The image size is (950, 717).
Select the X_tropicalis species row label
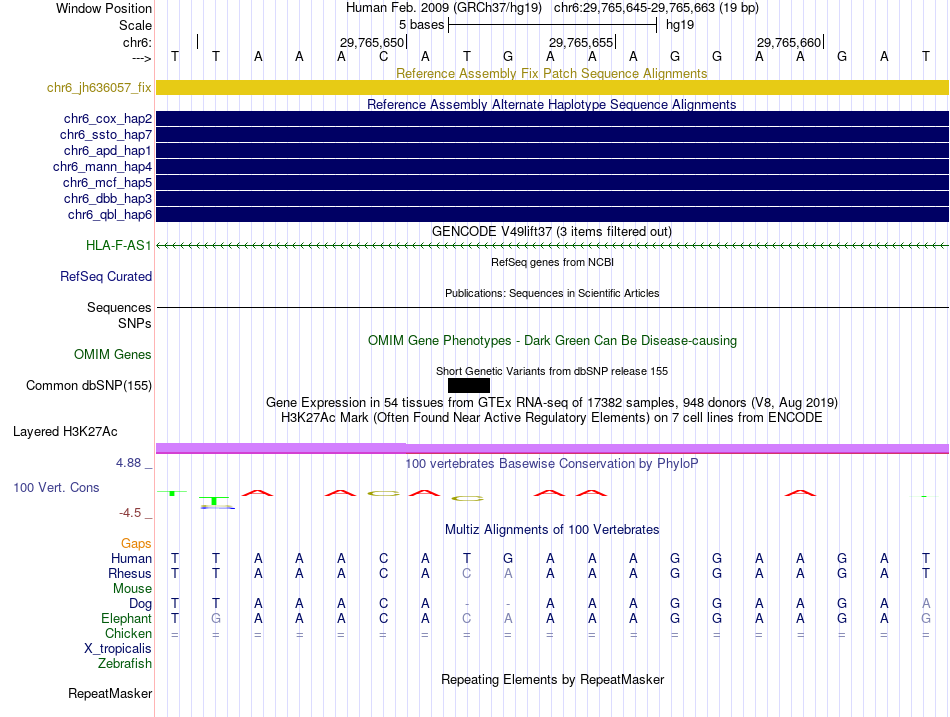click(x=118, y=649)
